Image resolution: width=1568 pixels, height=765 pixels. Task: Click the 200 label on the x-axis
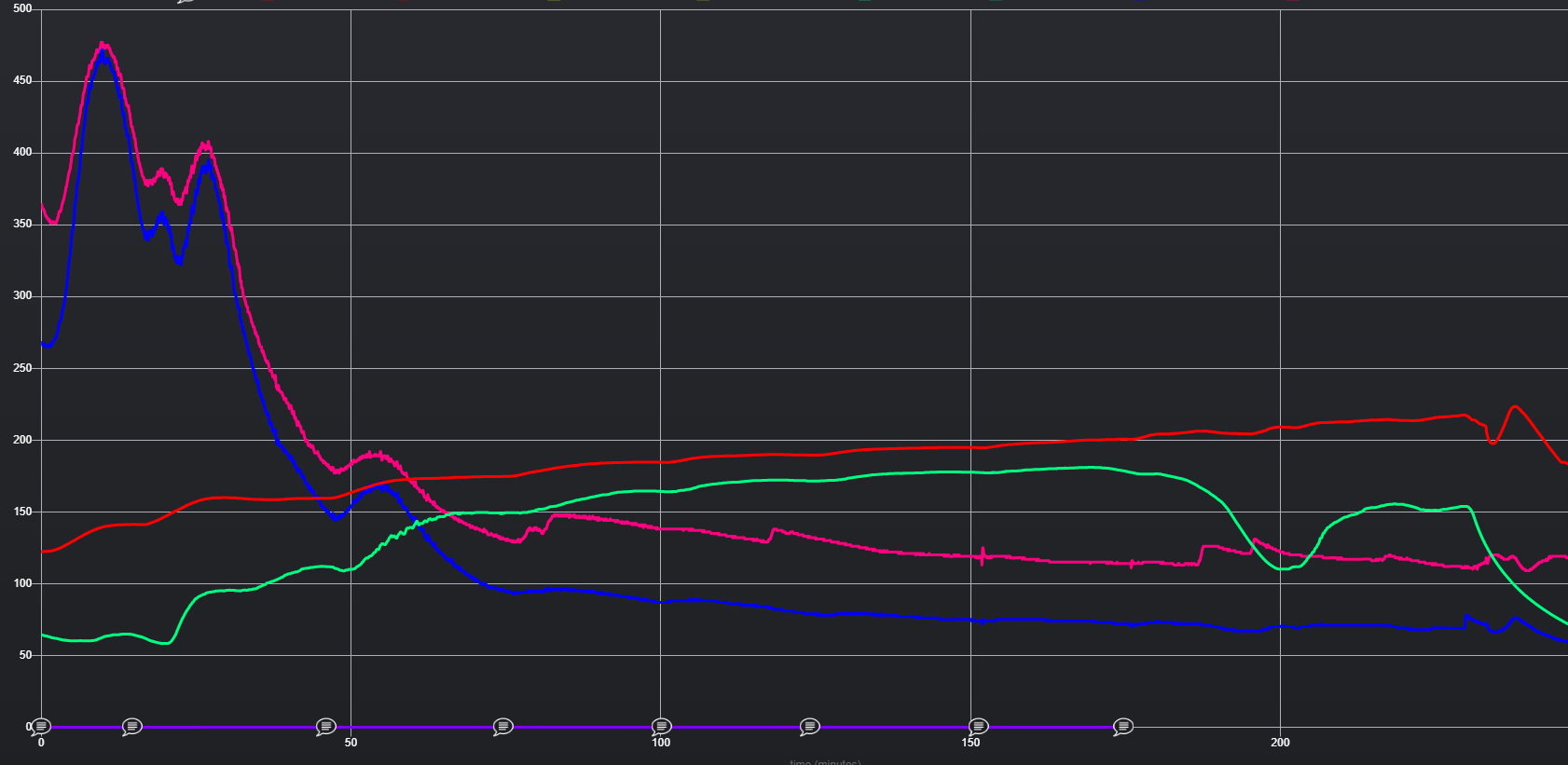pos(1280,743)
